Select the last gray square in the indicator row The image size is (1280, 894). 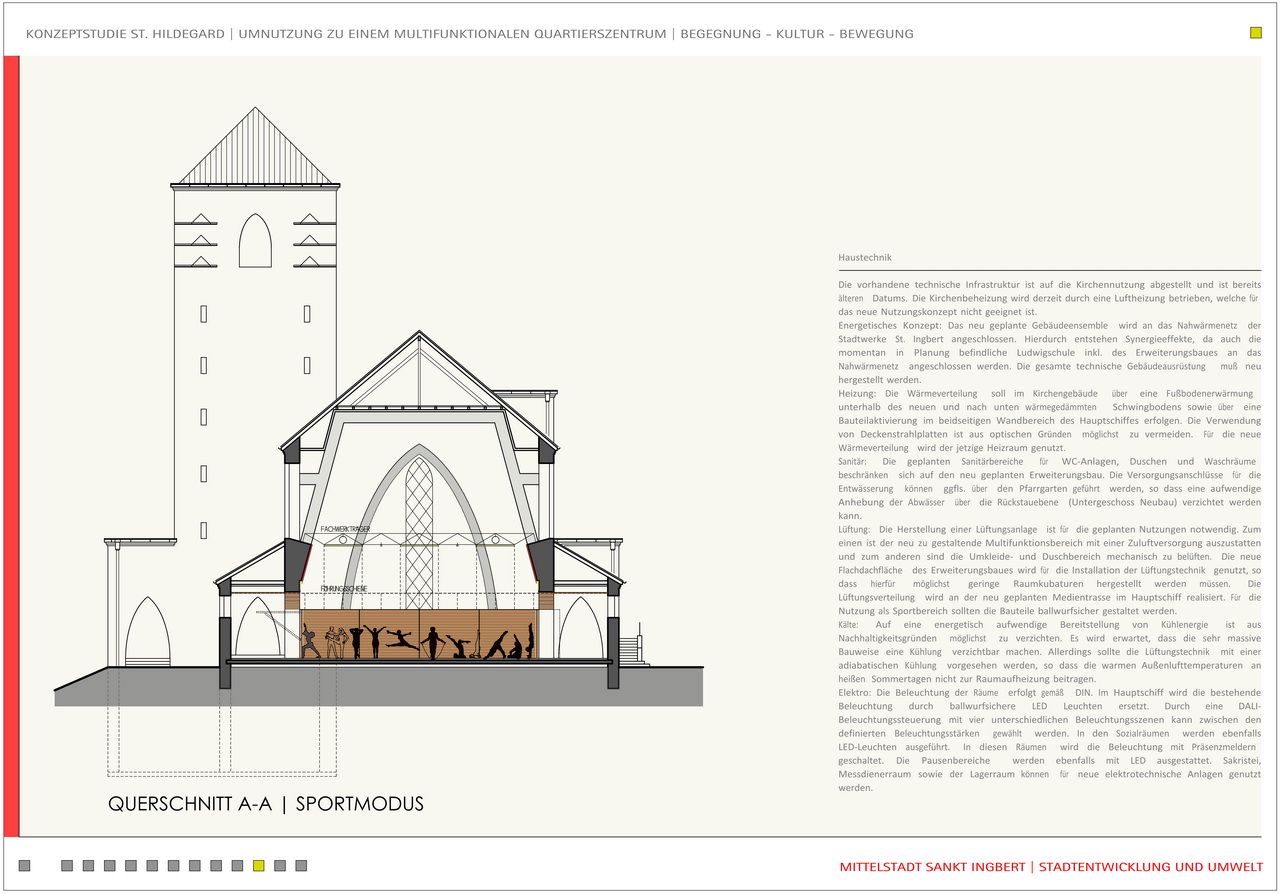point(301,866)
